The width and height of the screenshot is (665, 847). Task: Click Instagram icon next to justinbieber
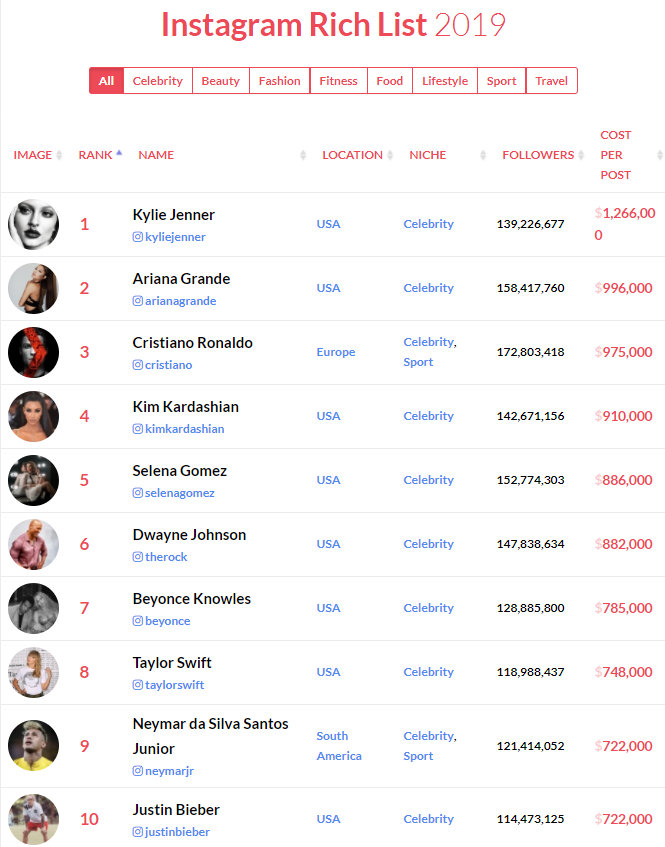click(138, 832)
